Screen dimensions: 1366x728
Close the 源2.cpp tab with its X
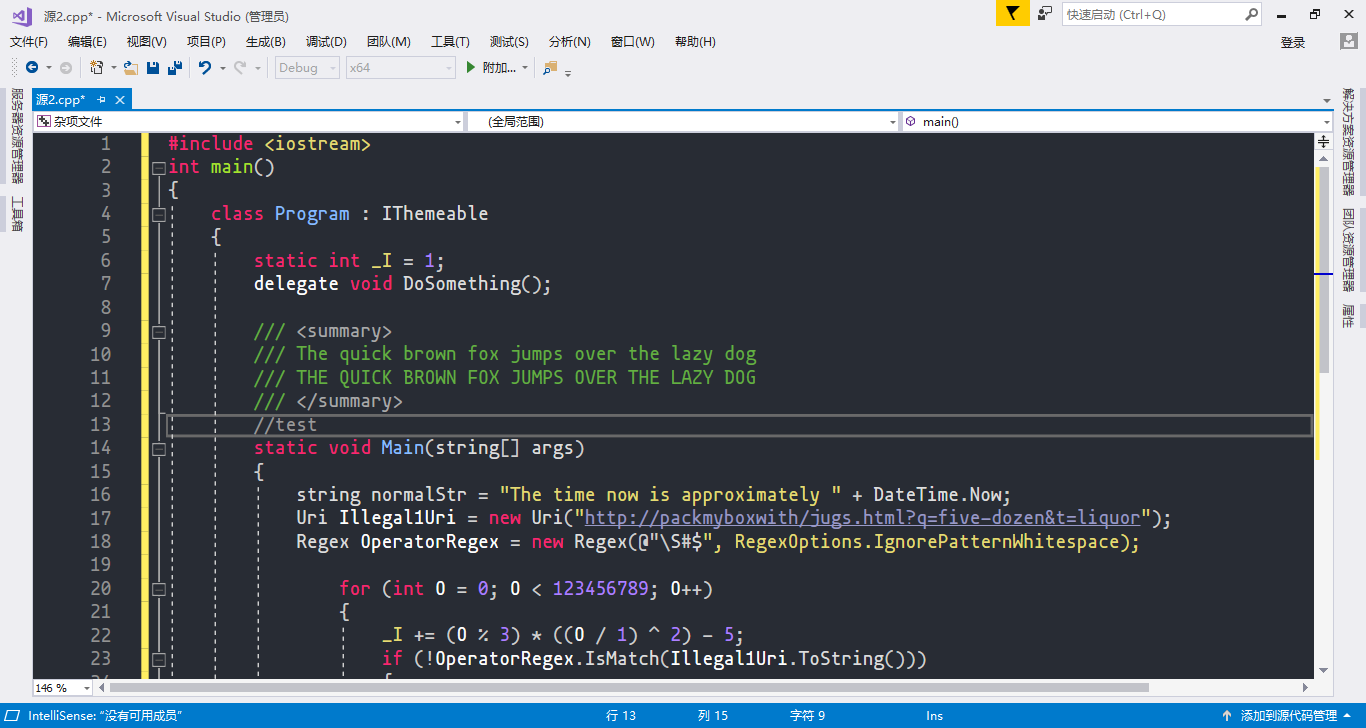tap(120, 100)
